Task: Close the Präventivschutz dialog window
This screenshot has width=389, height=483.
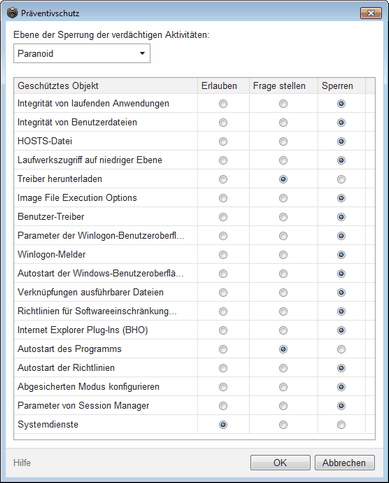Action: point(371,13)
